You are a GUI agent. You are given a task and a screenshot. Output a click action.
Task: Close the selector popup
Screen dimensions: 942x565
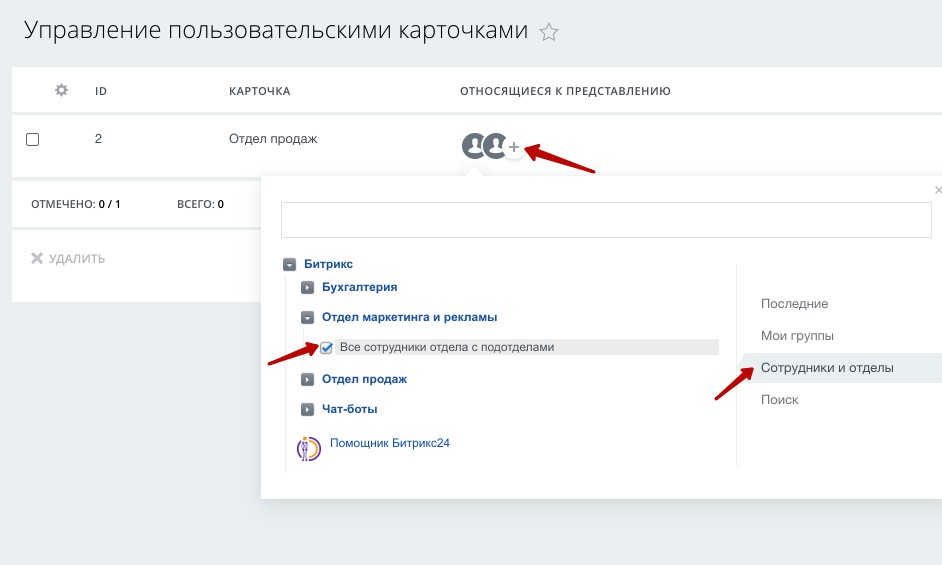(938, 190)
